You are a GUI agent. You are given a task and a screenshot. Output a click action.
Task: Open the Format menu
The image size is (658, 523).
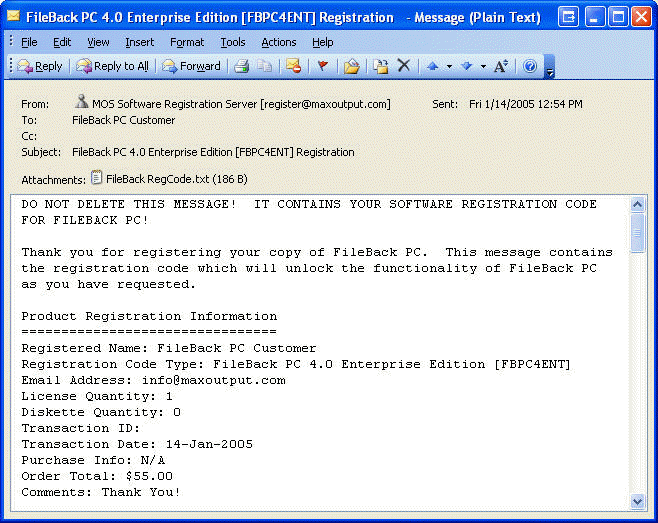pos(187,42)
